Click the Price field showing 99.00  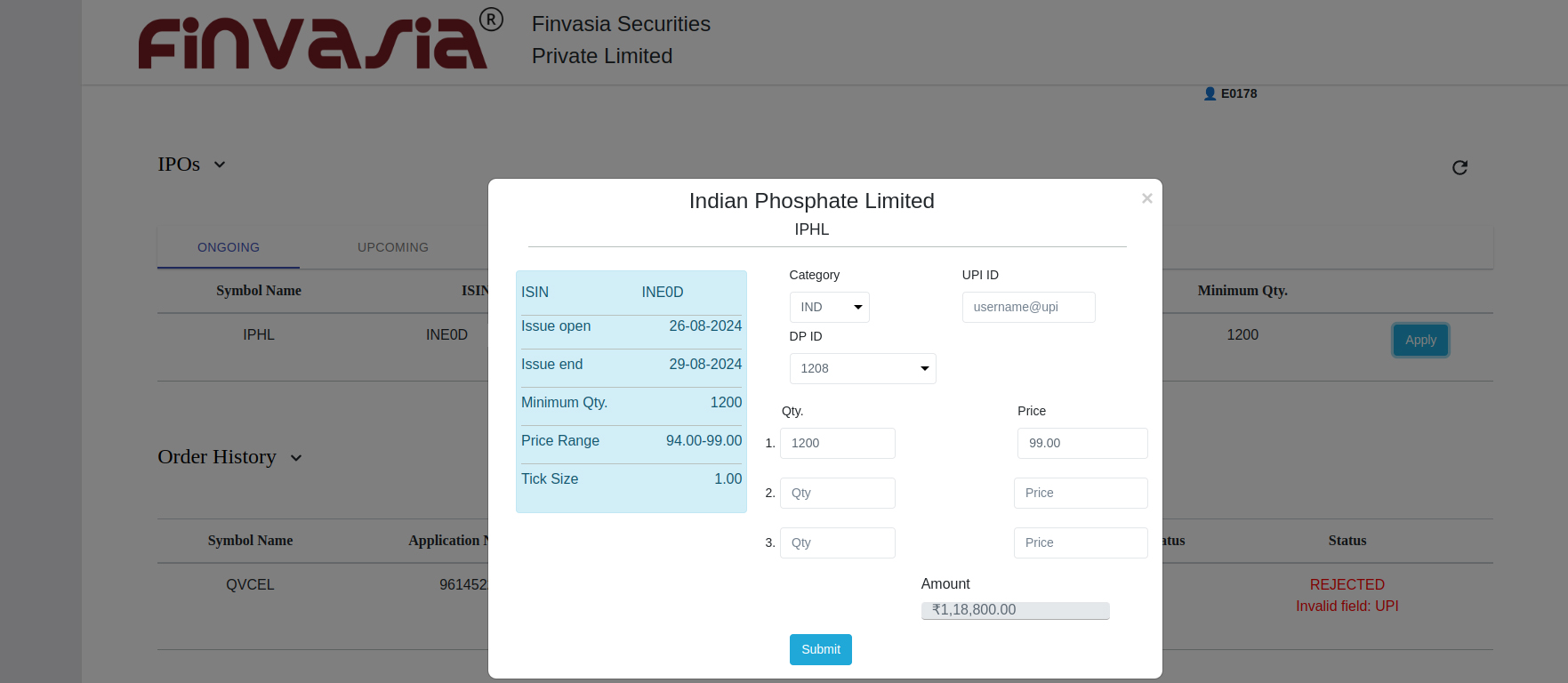pyautogui.click(x=1082, y=443)
